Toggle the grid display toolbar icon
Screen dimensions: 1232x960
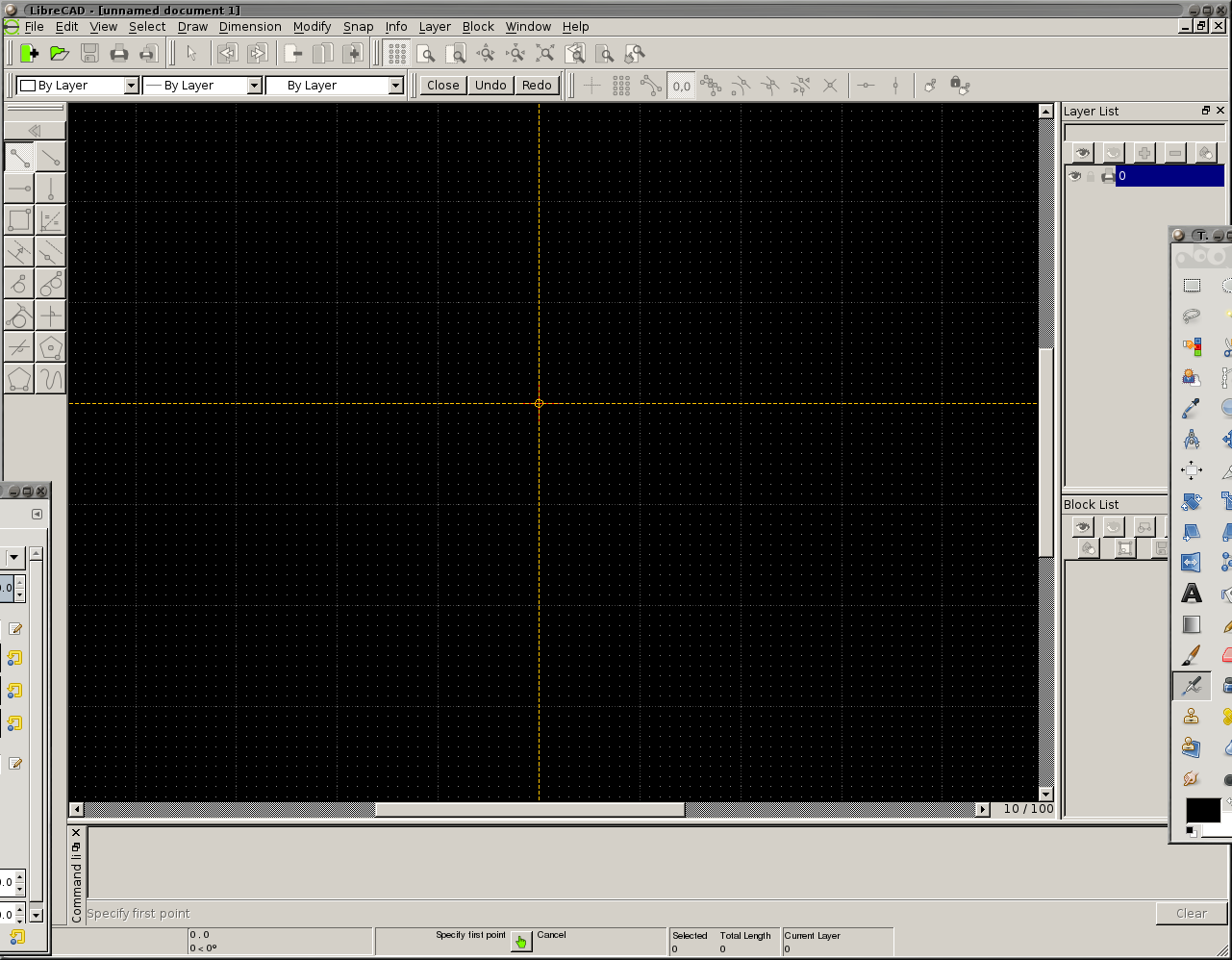(397, 54)
